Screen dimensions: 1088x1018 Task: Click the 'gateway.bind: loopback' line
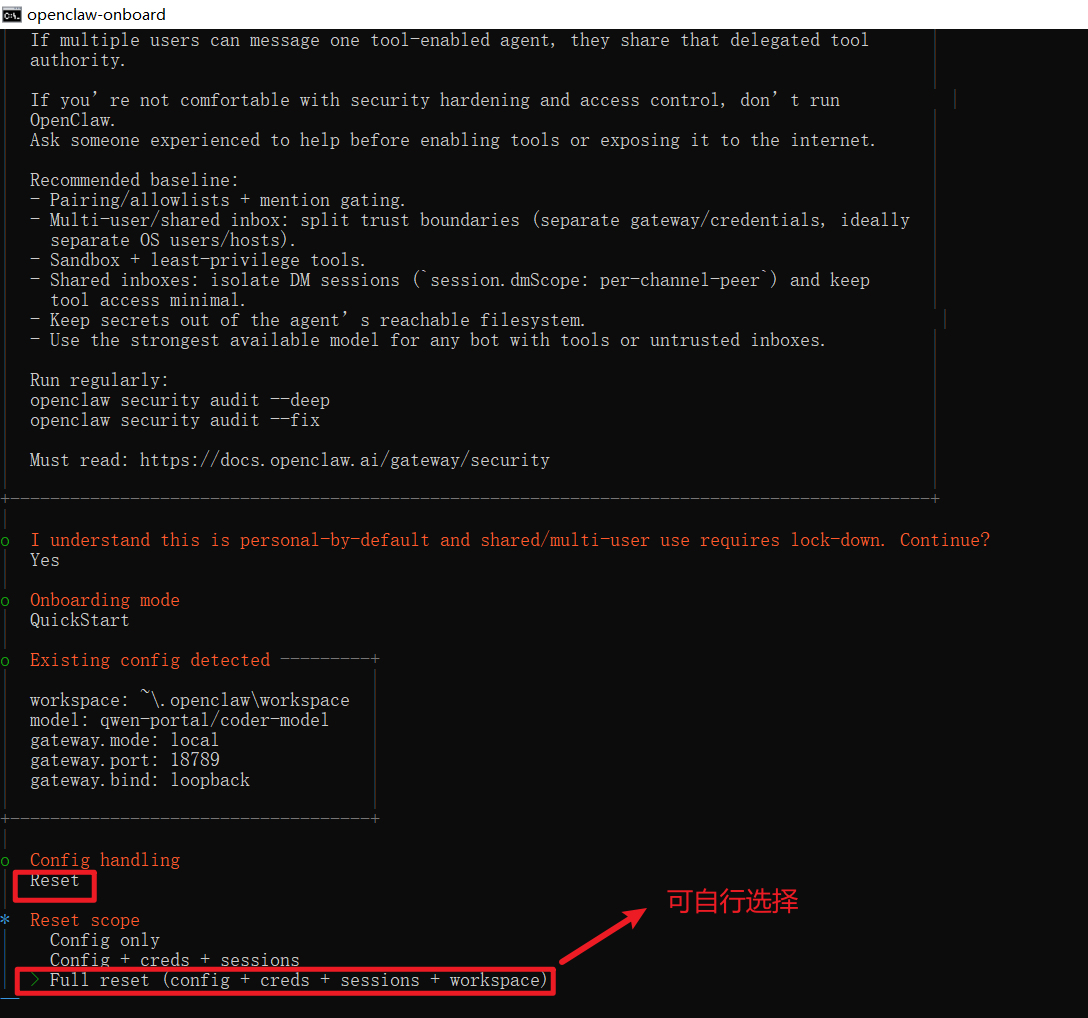click(139, 781)
